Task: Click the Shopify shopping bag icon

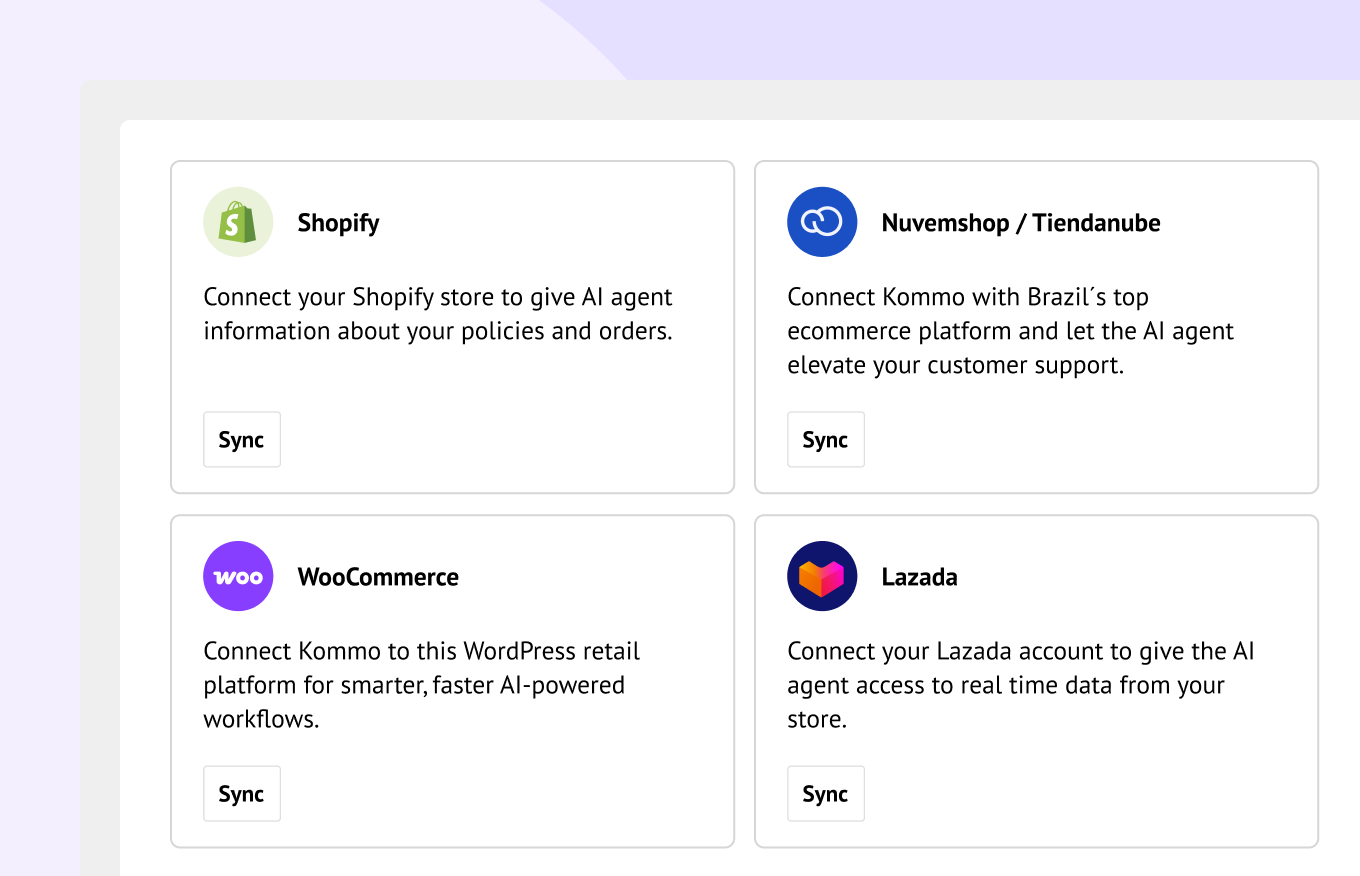Action: click(238, 222)
